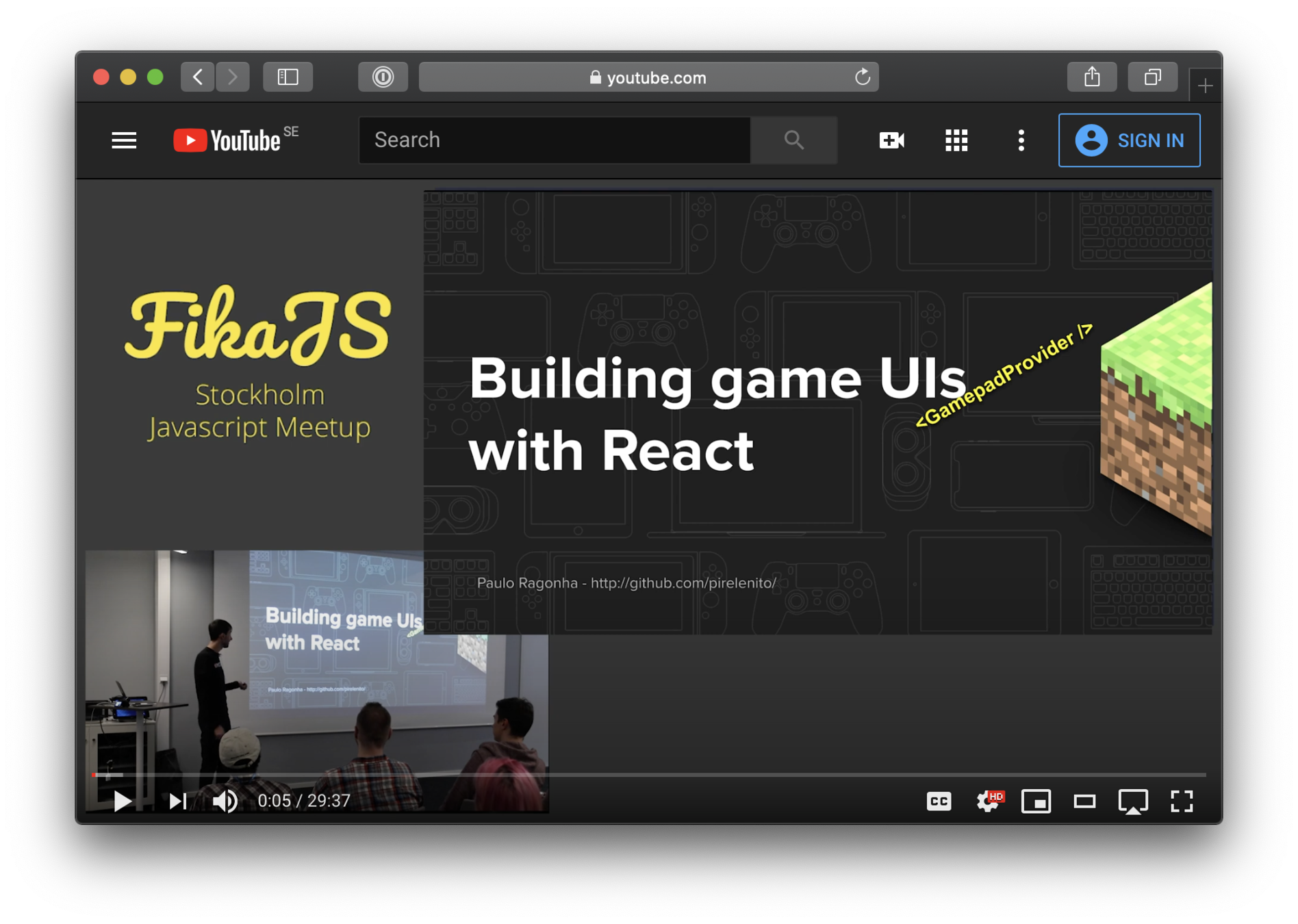Toggle the Safari sidebar
This screenshot has height=924, width=1298.
coord(288,77)
